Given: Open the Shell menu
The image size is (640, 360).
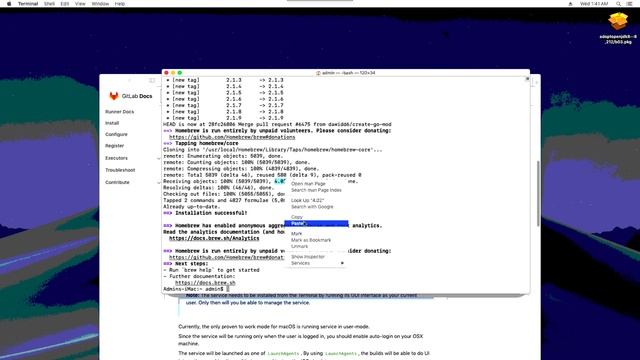Looking at the screenshot, I should tap(49, 4).
